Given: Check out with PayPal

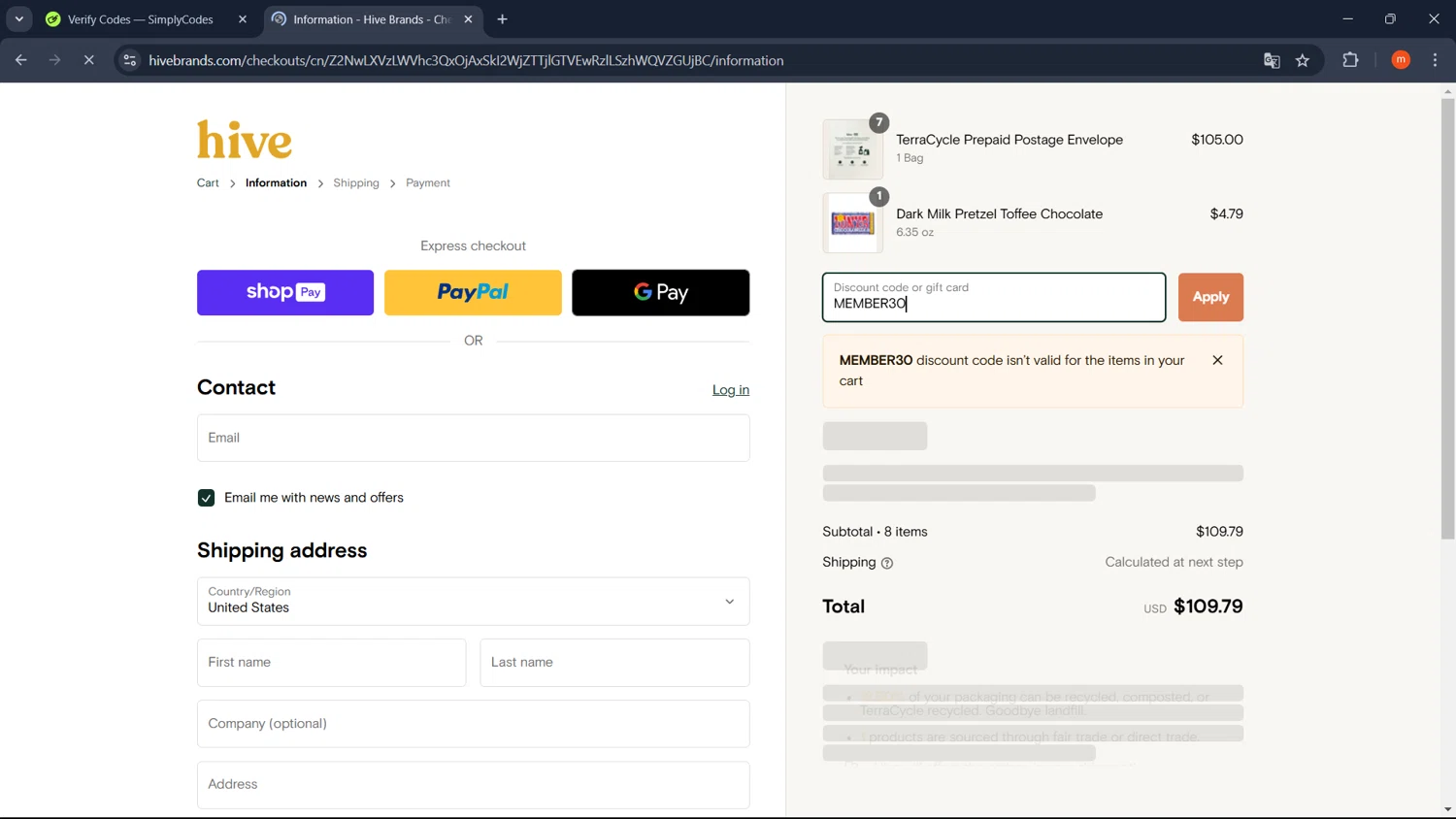Looking at the screenshot, I should click(x=473, y=292).
